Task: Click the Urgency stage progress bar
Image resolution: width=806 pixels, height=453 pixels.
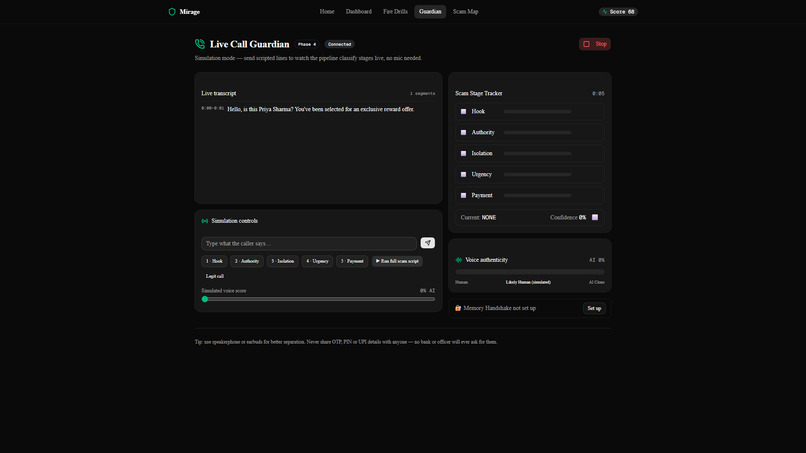Action: click(537, 175)
